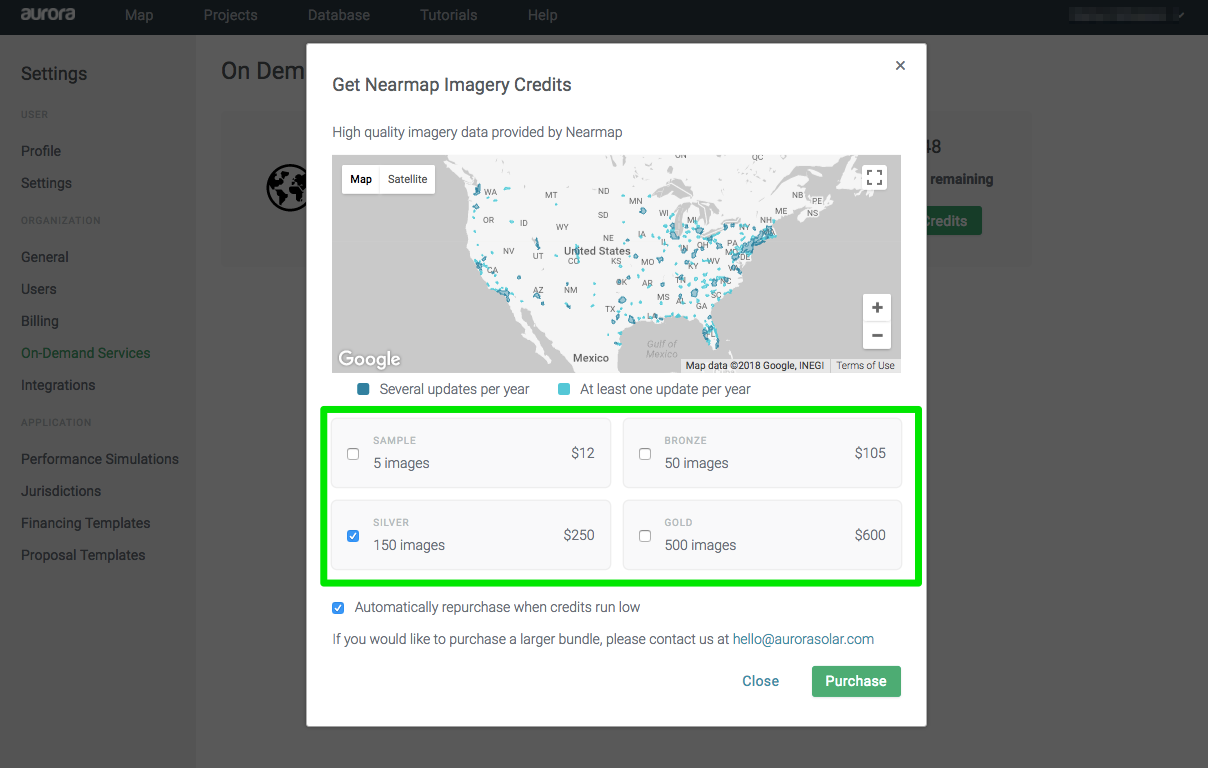This screenshot has width=1208, height=768.
Task: Select the Bronze 50 images checkbox
Action: [645, 454]
